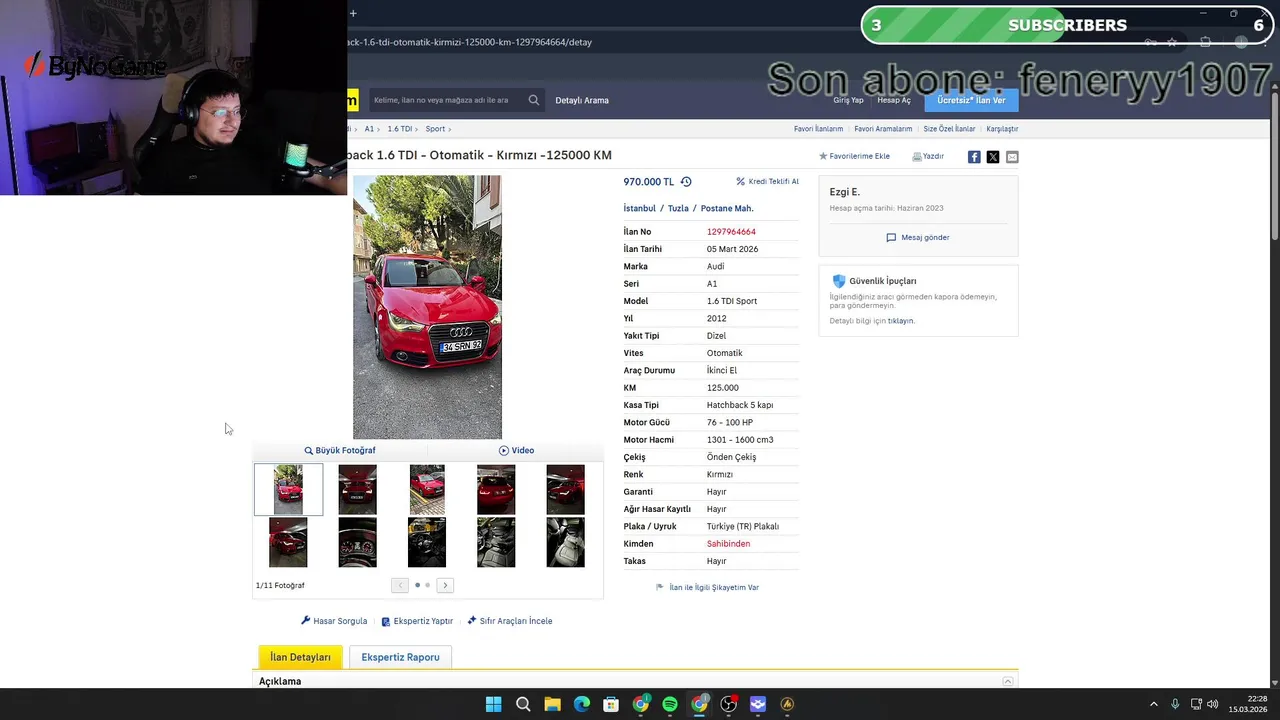Viewport: 1280px width, 720px height.
Task: Click the İstanbul location link
Action: [640, 209]
